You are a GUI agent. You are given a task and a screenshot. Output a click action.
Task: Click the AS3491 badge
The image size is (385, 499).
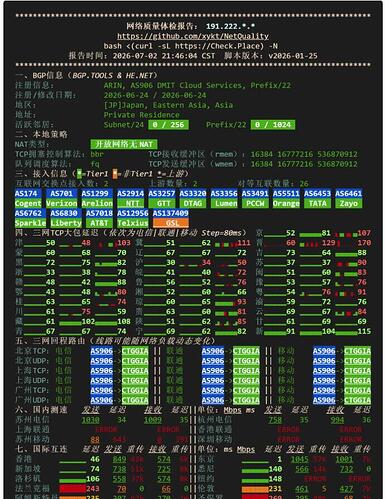(x=255, y=194)
